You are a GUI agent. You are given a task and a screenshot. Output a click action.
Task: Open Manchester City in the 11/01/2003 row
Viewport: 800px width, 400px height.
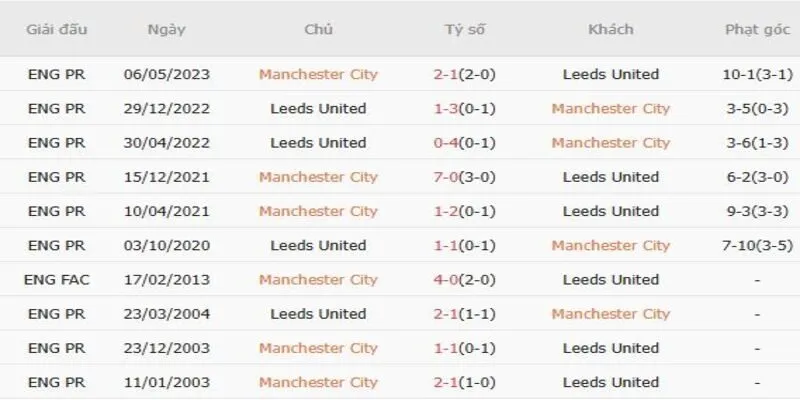(x=318, y=382)
